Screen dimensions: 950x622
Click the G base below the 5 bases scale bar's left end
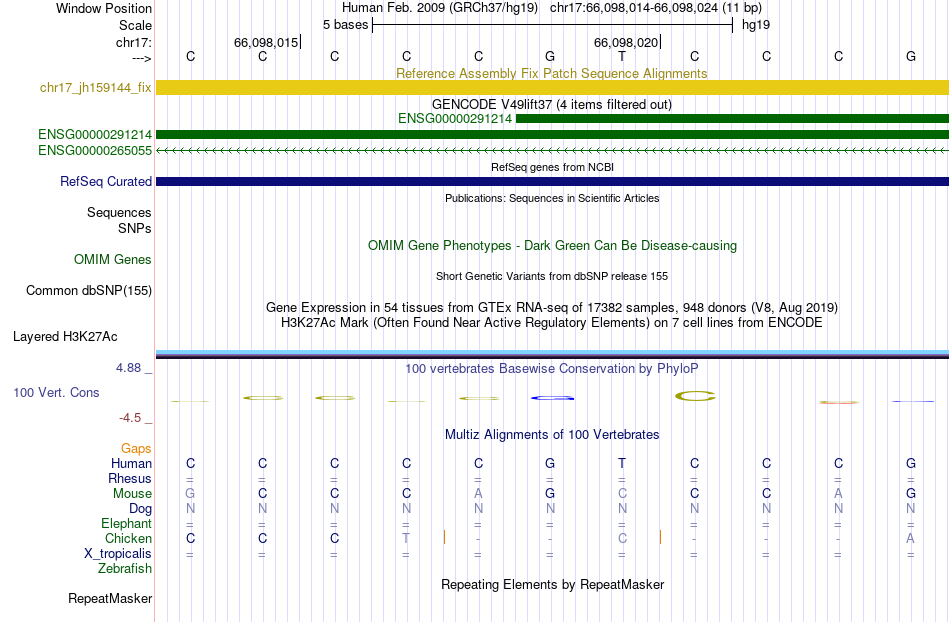pyautogui.click(x=550, y=56)
